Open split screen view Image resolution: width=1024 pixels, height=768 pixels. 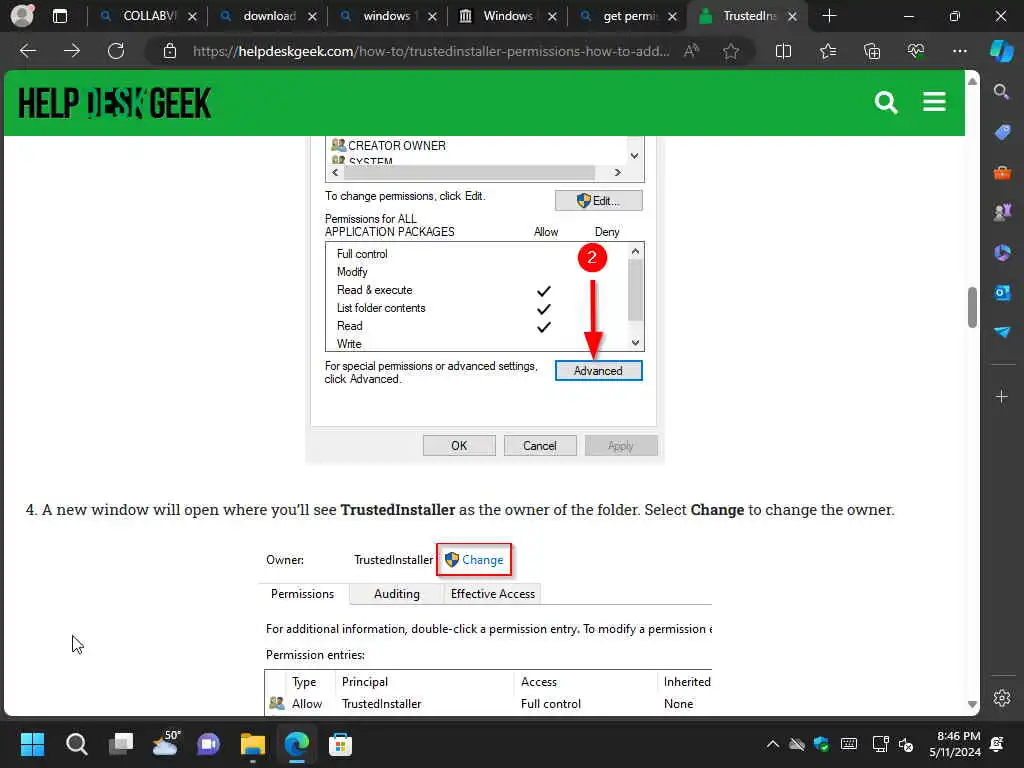[783, 51]
